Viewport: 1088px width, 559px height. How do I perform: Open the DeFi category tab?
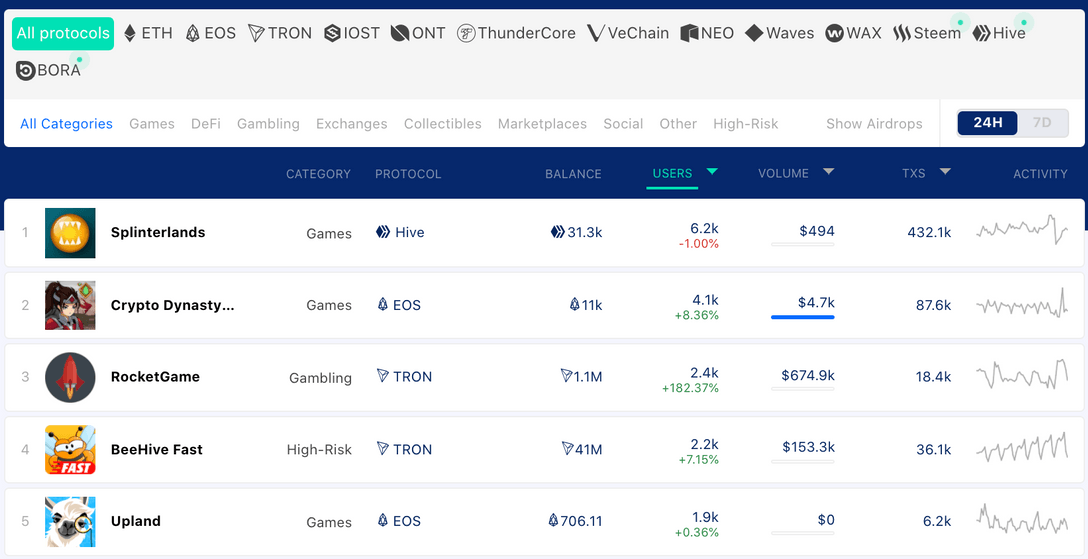[x=206, y=124]
